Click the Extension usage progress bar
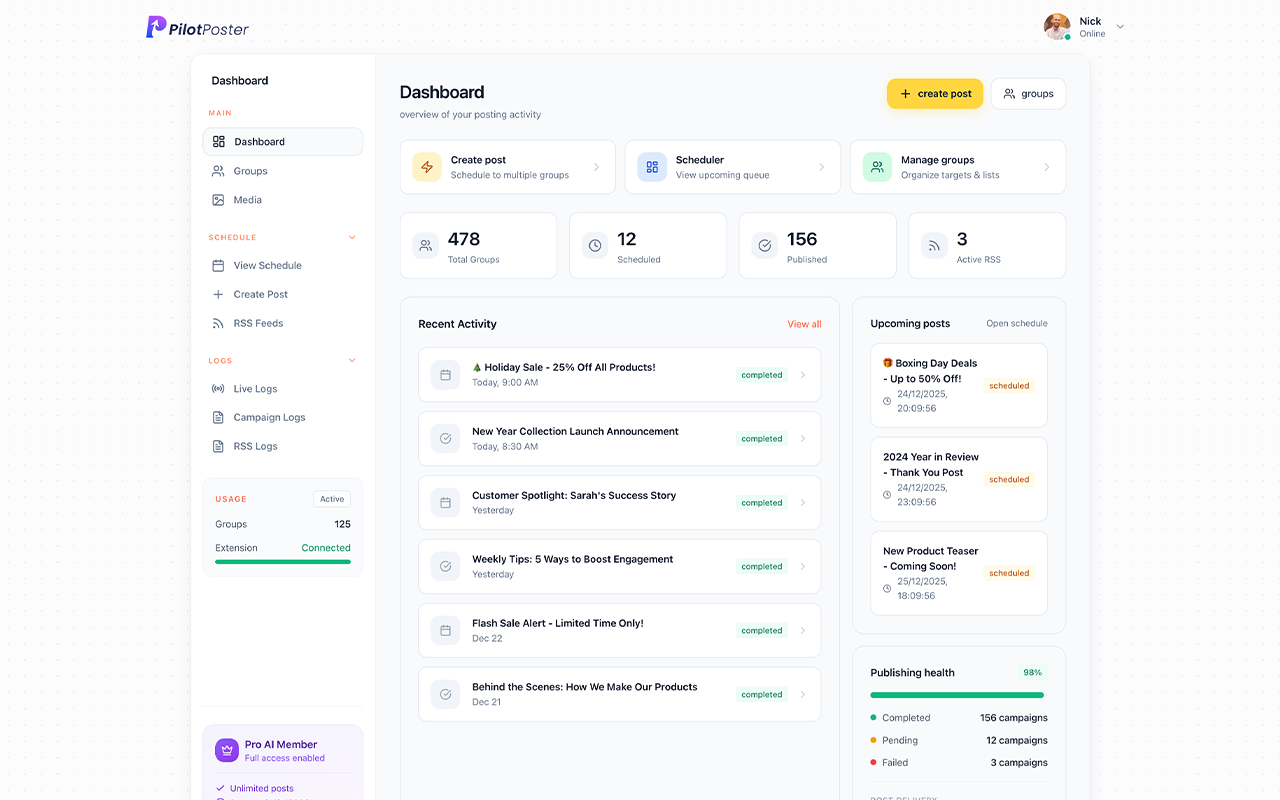Screen dimensions: 1280x800 pos(283,562)
